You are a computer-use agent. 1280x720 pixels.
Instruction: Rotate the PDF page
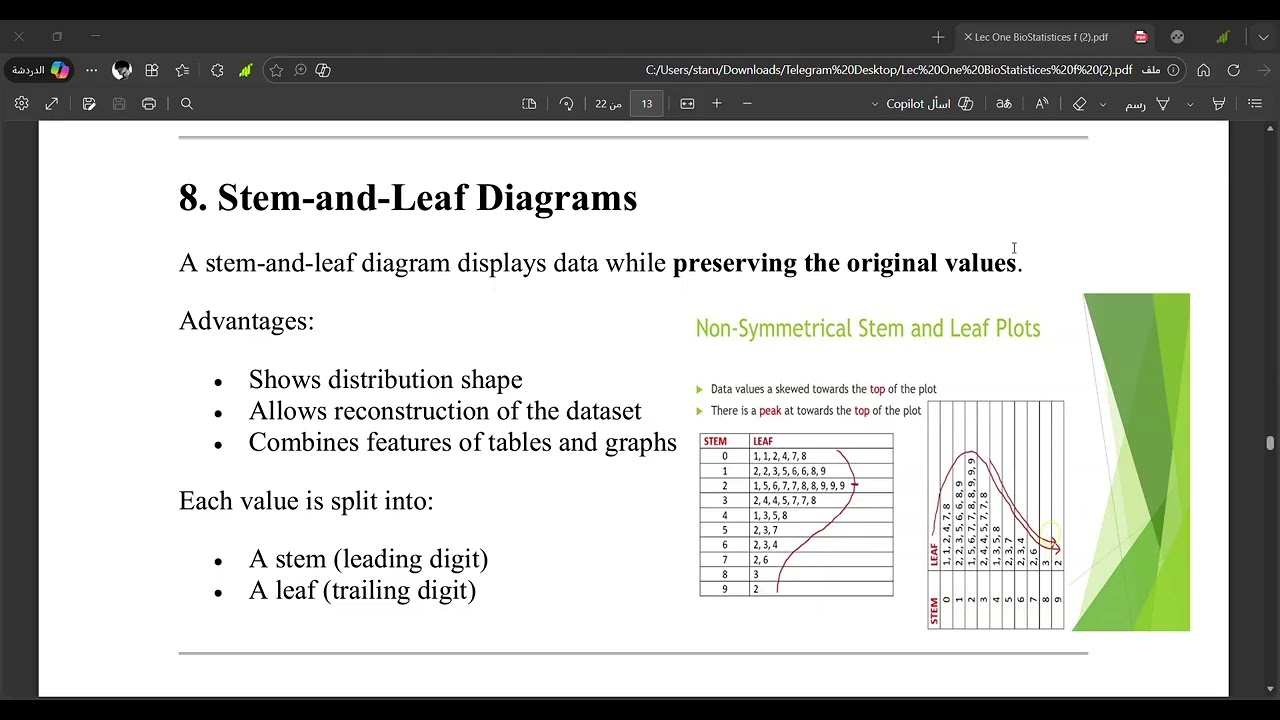point(567,104)
